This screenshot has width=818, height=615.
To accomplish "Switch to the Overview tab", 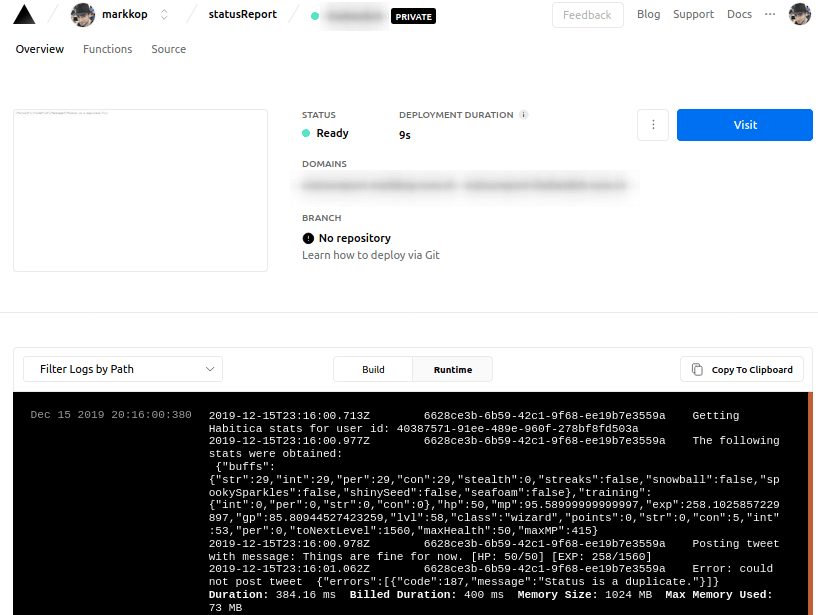I will (40, 49).
